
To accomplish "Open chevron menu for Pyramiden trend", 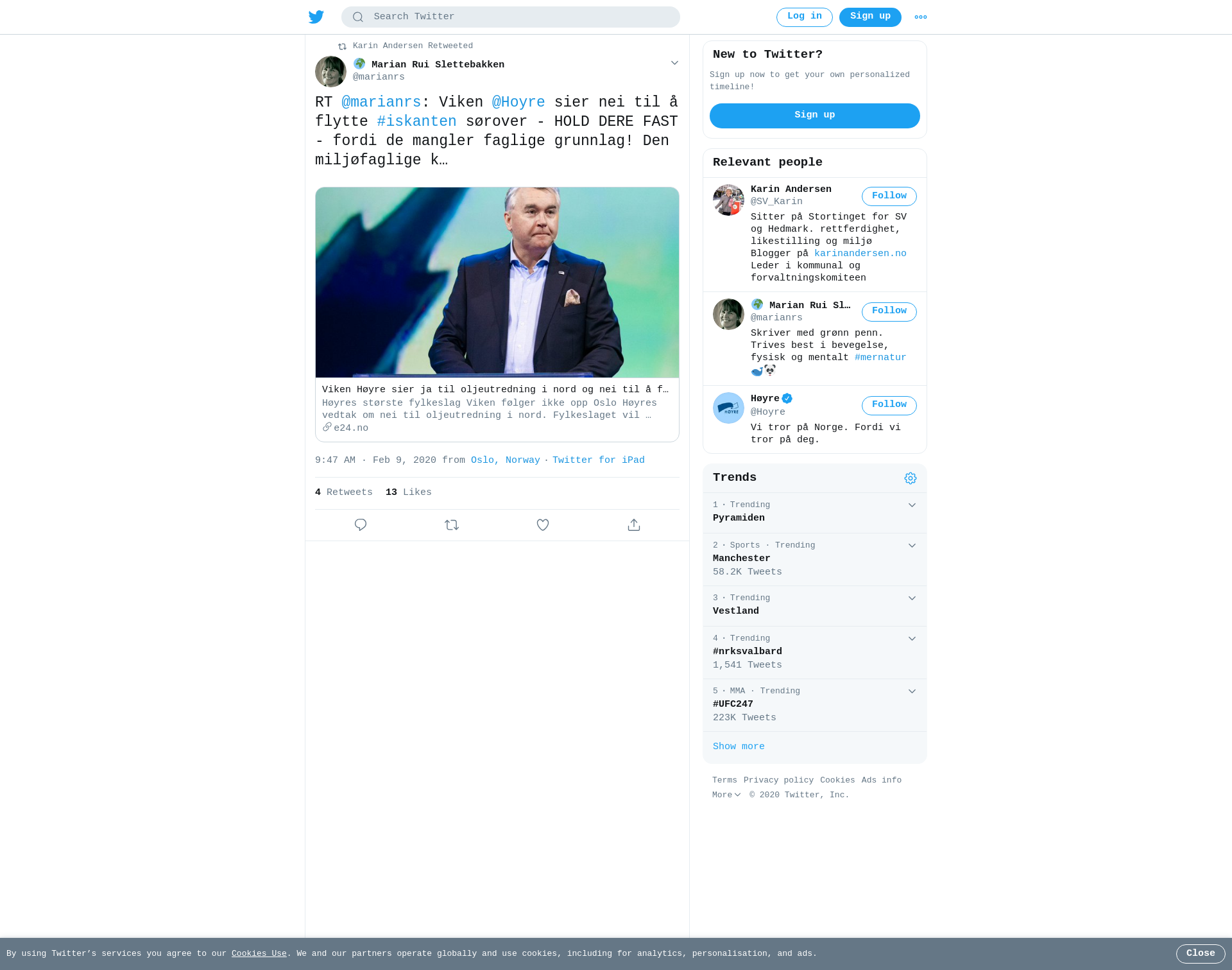I will [x=912, y=505].
